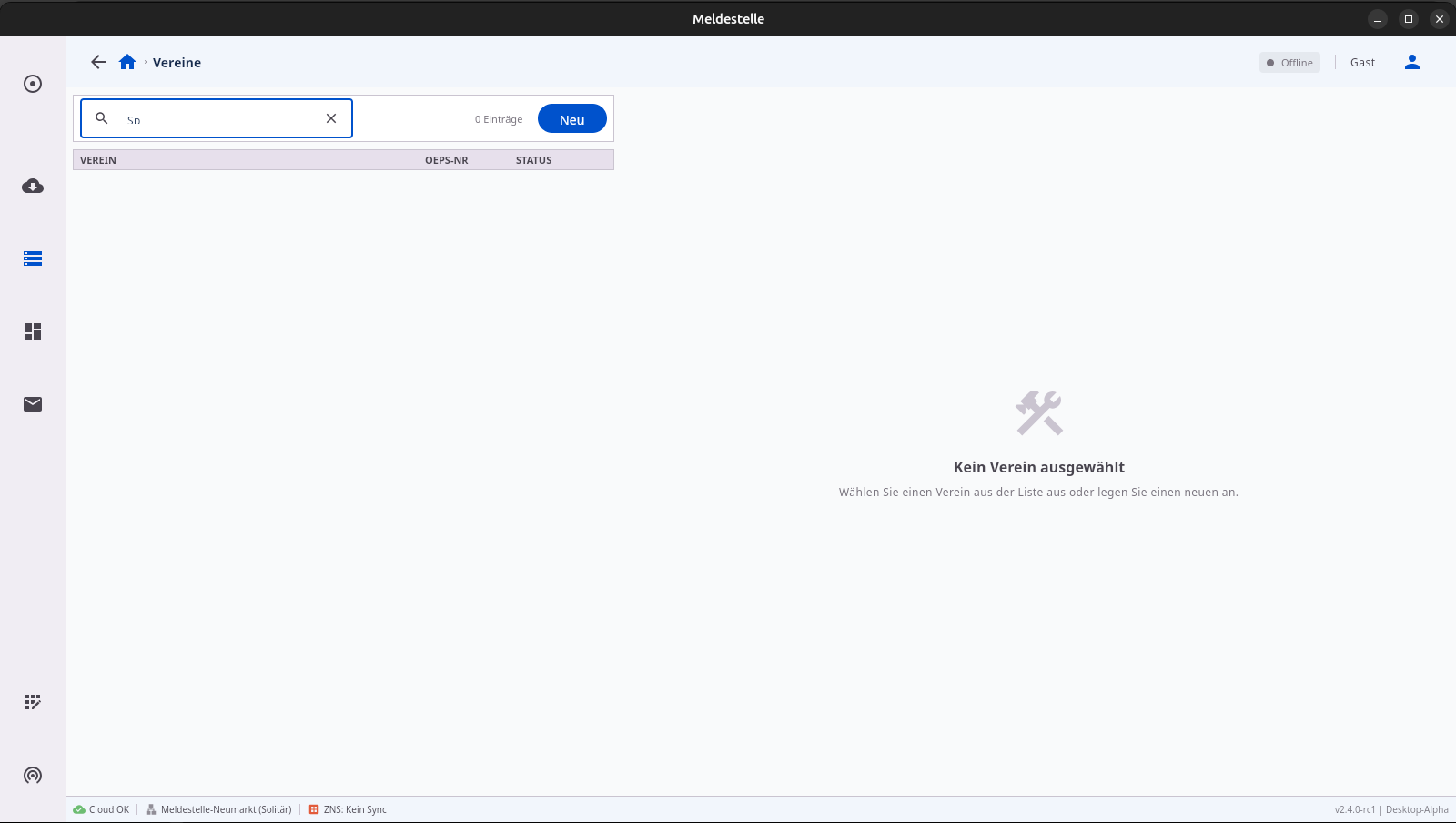This screenshot has width=1456, height=823.
Task: Click the target circle icon in sidebar
Action: pos(33,84)
